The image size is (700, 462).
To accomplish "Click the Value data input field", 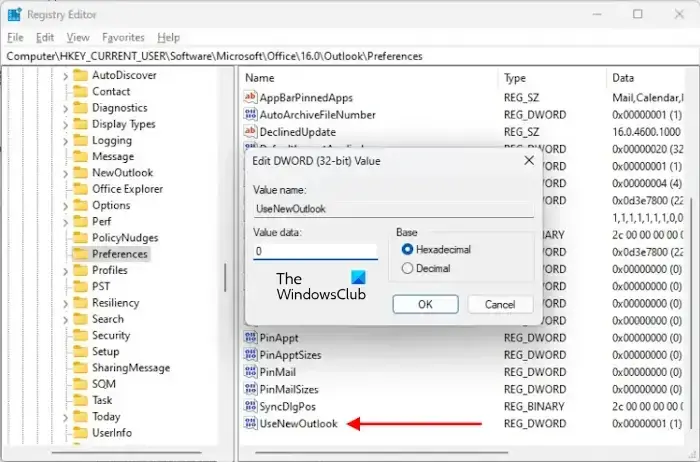I will pos(314,252).
